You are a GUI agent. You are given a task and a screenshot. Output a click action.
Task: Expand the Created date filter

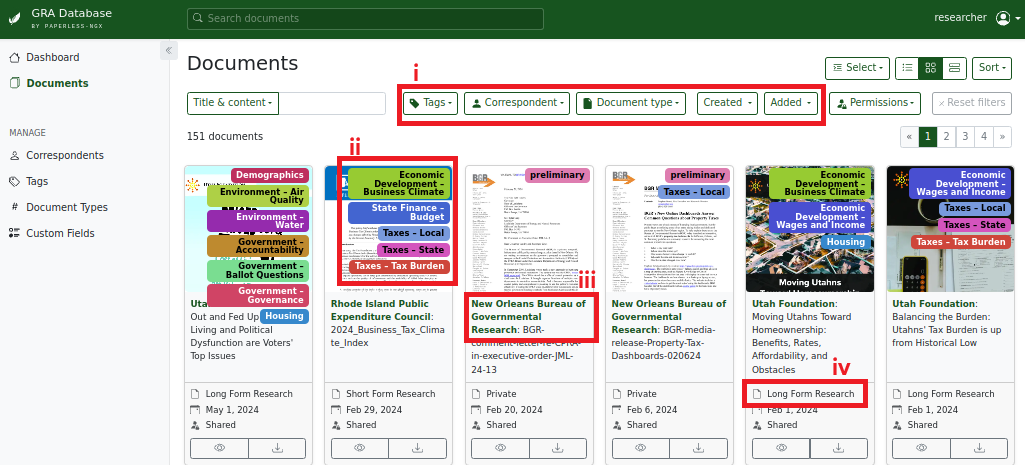tap(728, 103)
